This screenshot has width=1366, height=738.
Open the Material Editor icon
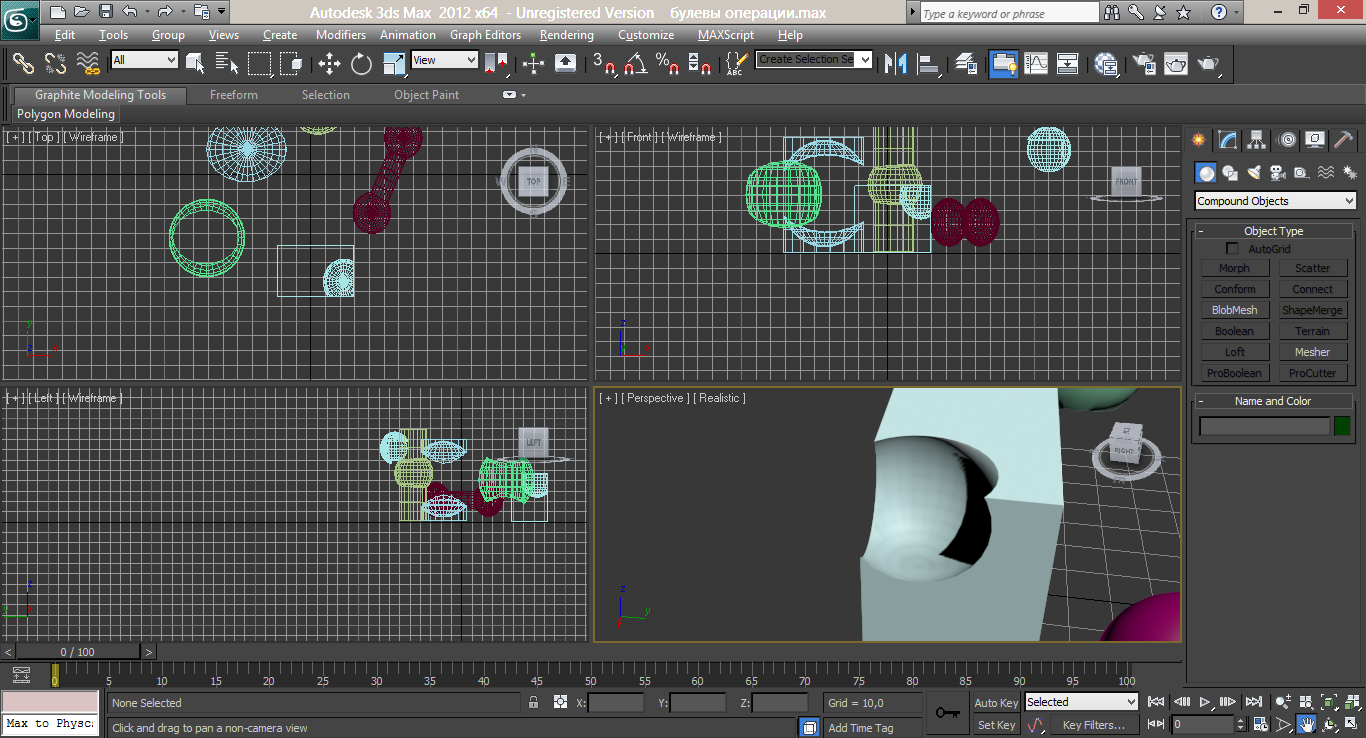1106,63
